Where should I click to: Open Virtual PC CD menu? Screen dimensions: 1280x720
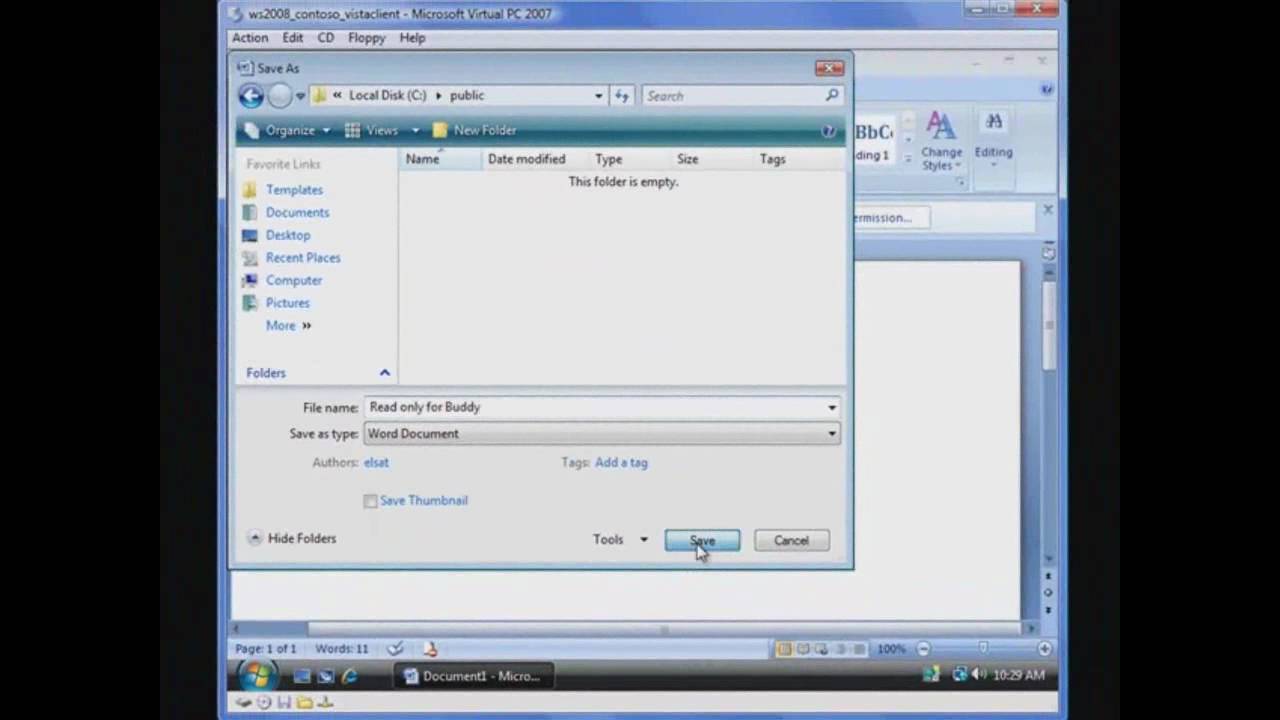(x=326, y=38)
